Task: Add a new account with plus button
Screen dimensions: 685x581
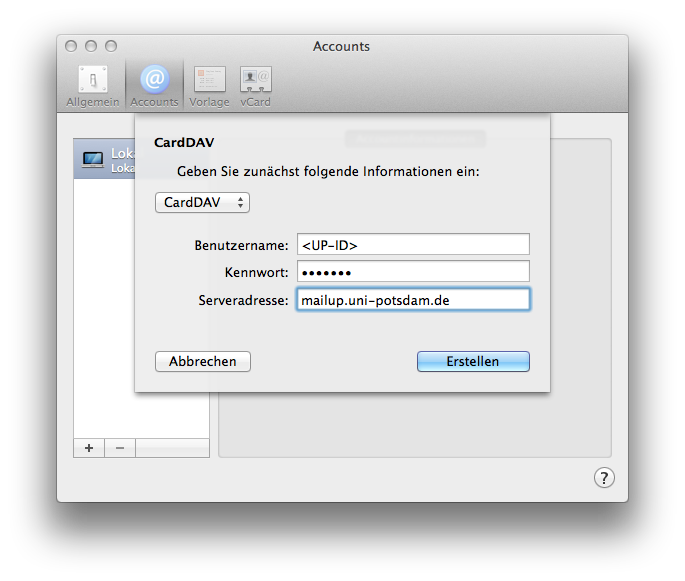Action: tap(89, 448)
